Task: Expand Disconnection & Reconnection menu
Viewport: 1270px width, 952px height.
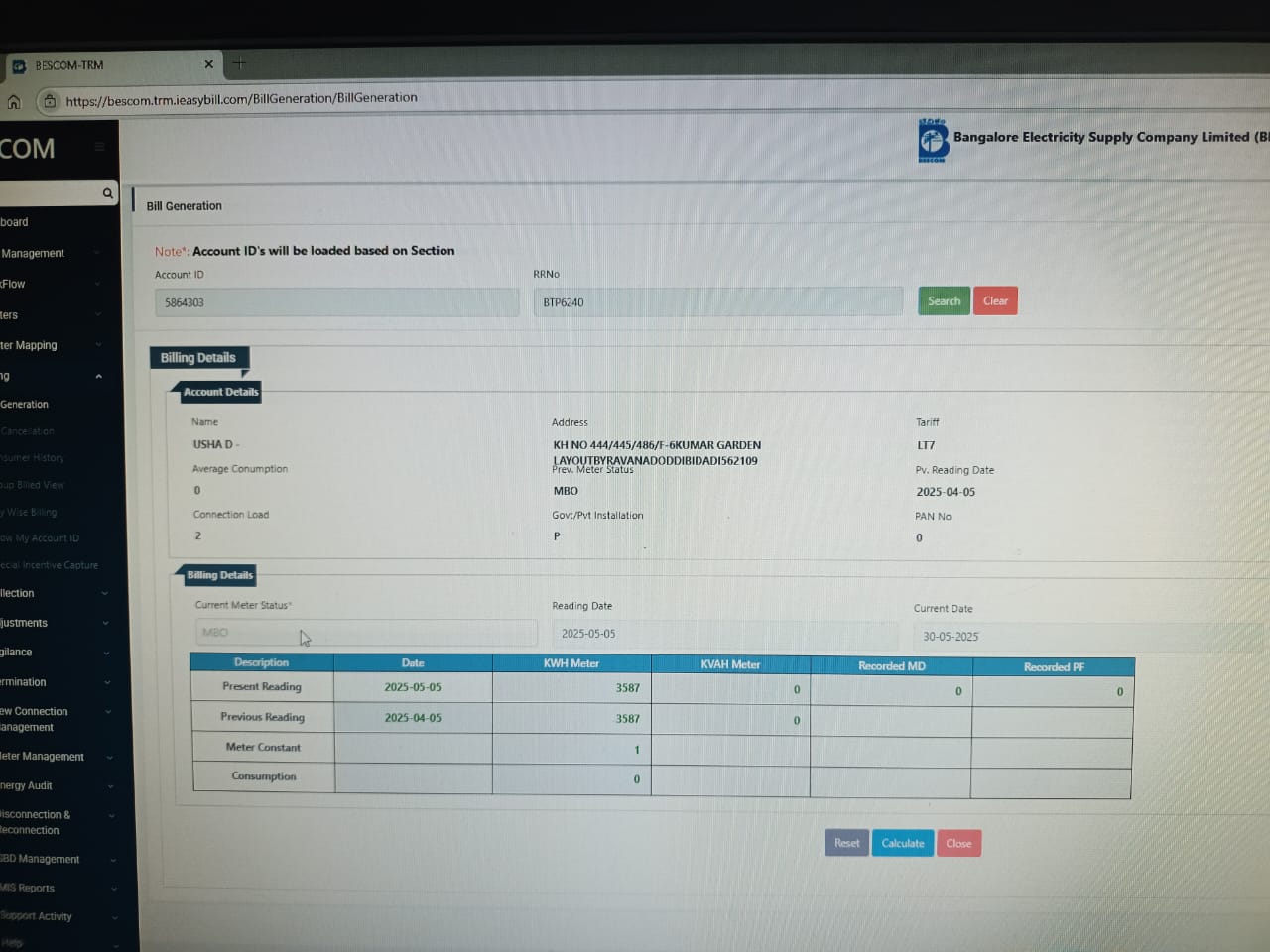Action: (57, 822)
